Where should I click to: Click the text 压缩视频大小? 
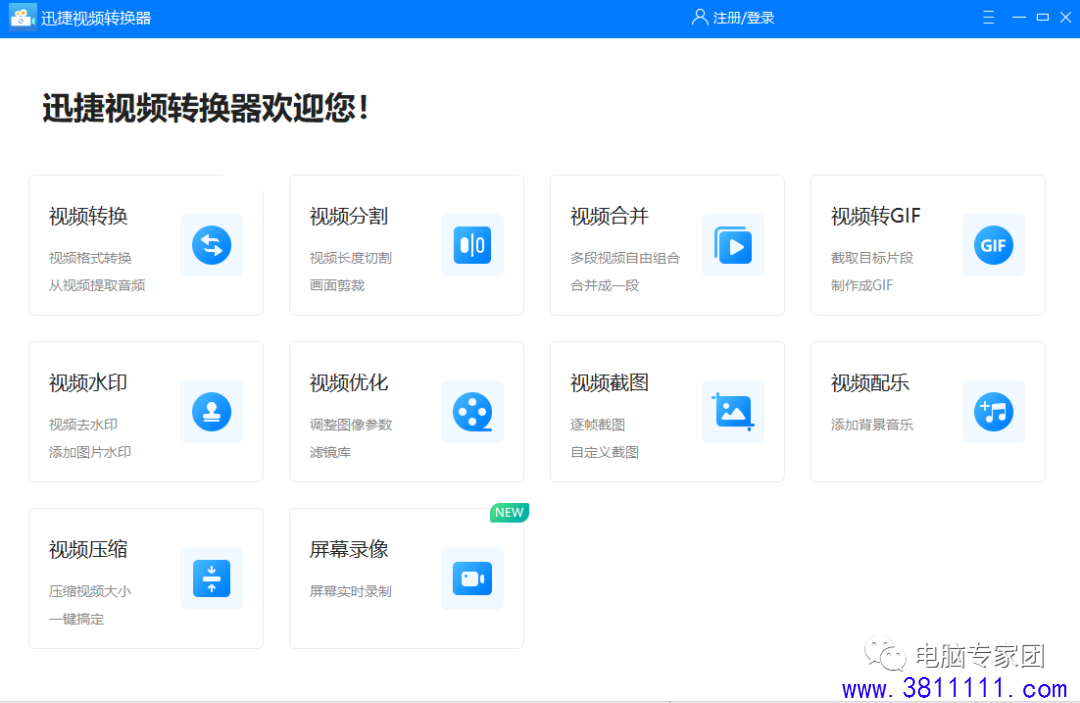[90, 591]
